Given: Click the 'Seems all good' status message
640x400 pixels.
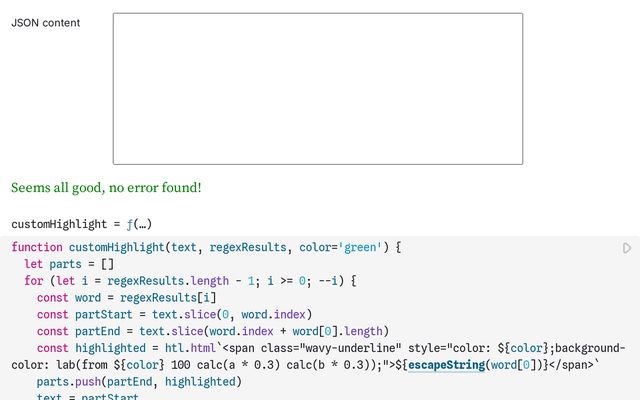Looking at the screenshot, I should point(106,187).
